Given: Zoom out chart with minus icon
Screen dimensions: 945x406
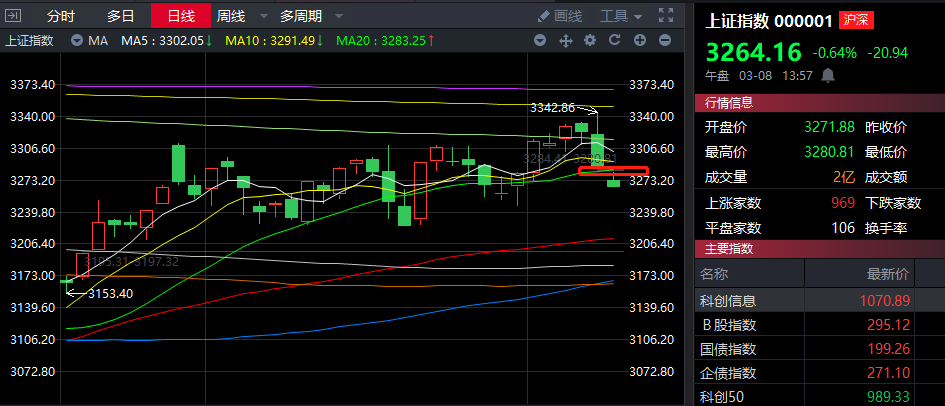Looking at the screenshot, I should tap(664, 40).
